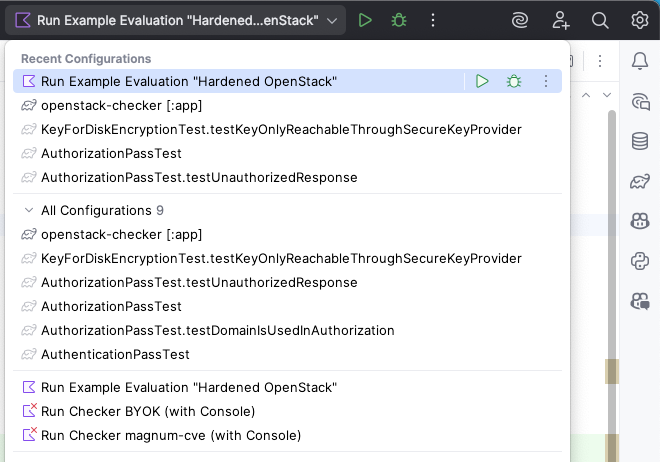Select recent KeyForDiskEncryptionTest.testKeyOnlyReachableThroughSecureKeyProvider
This screenshot has width=660, height=462.
(x=287, y=129)
